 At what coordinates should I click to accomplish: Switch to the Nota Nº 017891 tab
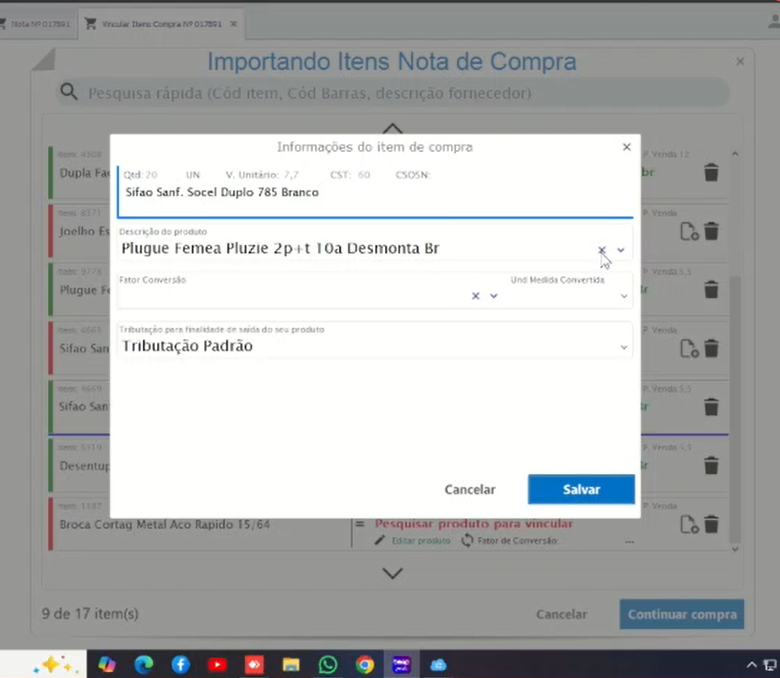tap(37, 23)
